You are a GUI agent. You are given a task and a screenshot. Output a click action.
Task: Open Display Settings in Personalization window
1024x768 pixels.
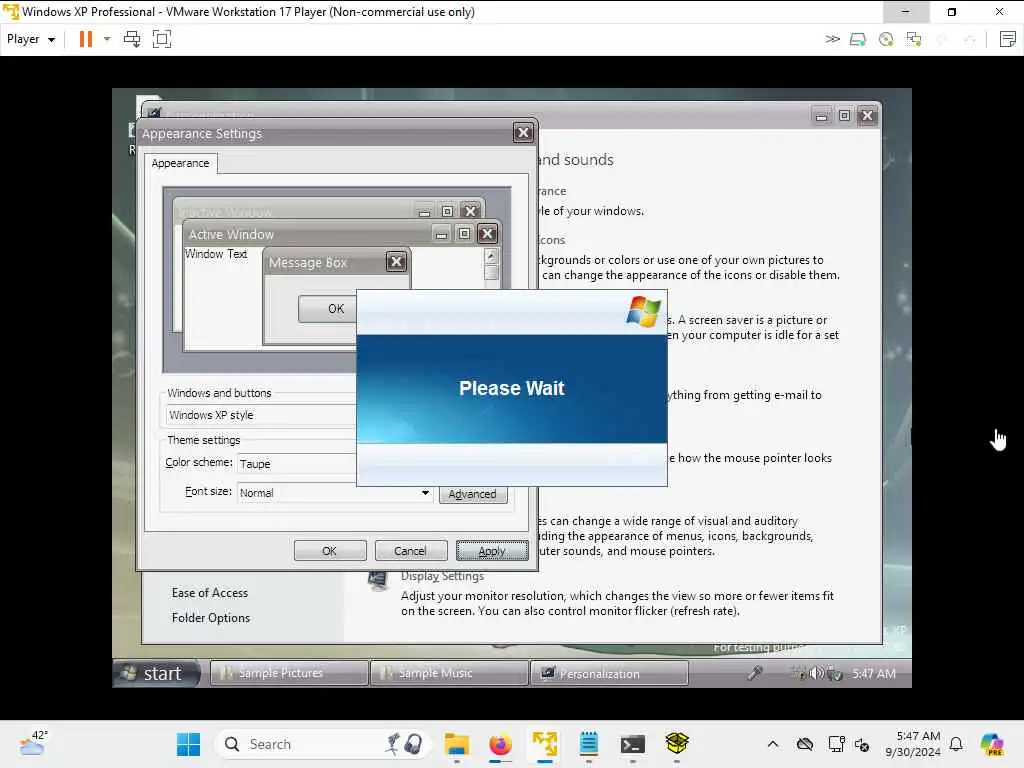pyautogui.click(x=442, y=576)
